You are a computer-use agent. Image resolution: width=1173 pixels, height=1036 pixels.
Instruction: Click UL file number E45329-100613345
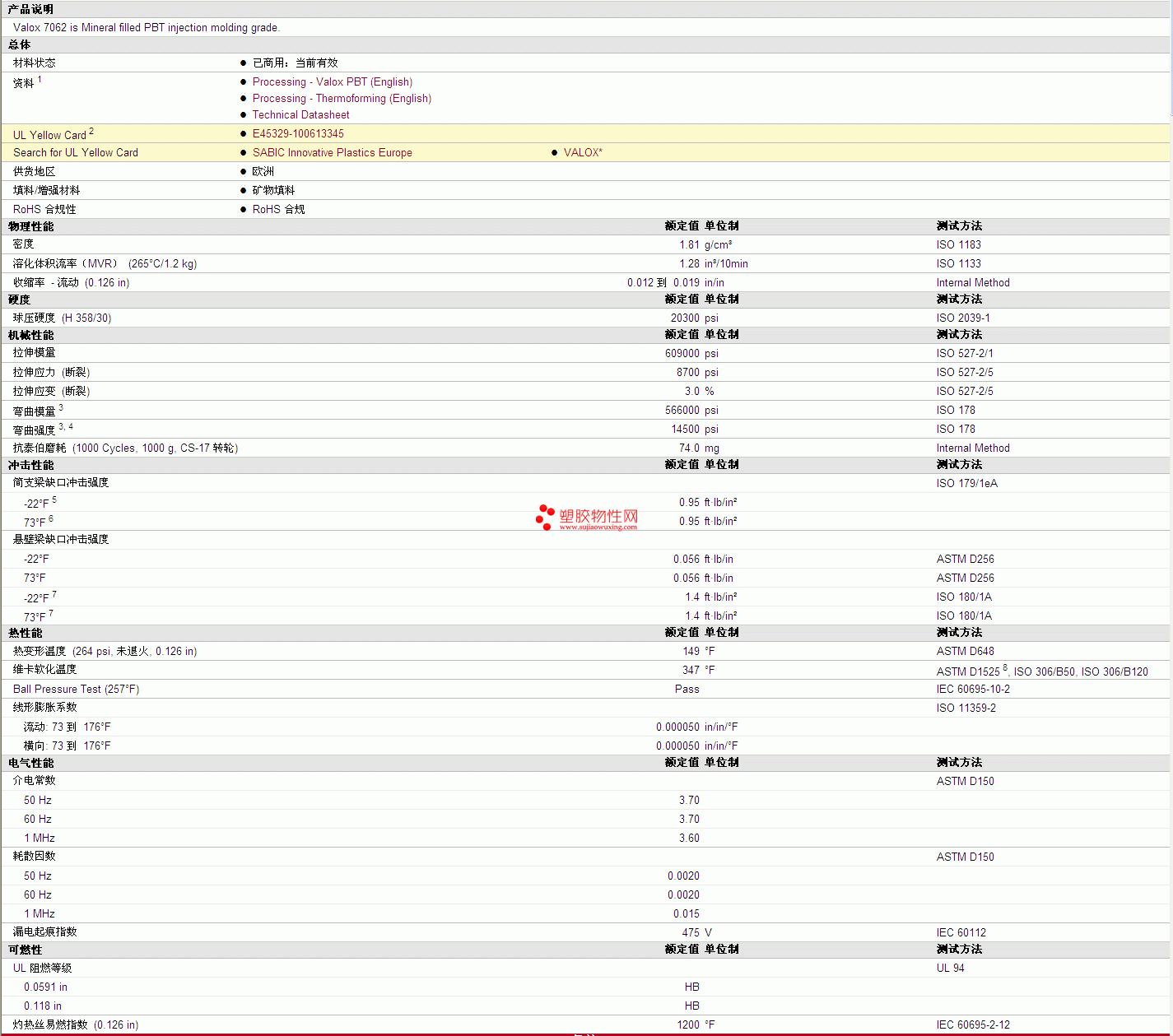(298, 133)
